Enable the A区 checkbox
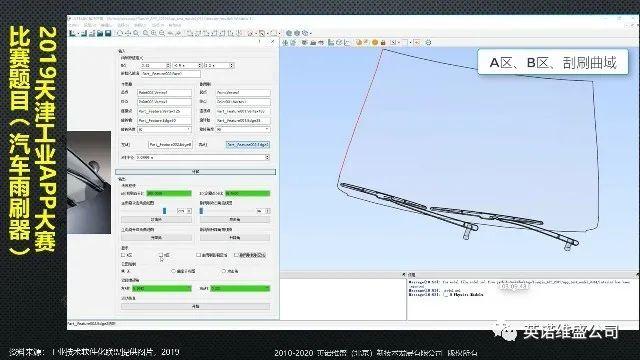The width and height of the screenshot is (640, 360). [123, 255]
